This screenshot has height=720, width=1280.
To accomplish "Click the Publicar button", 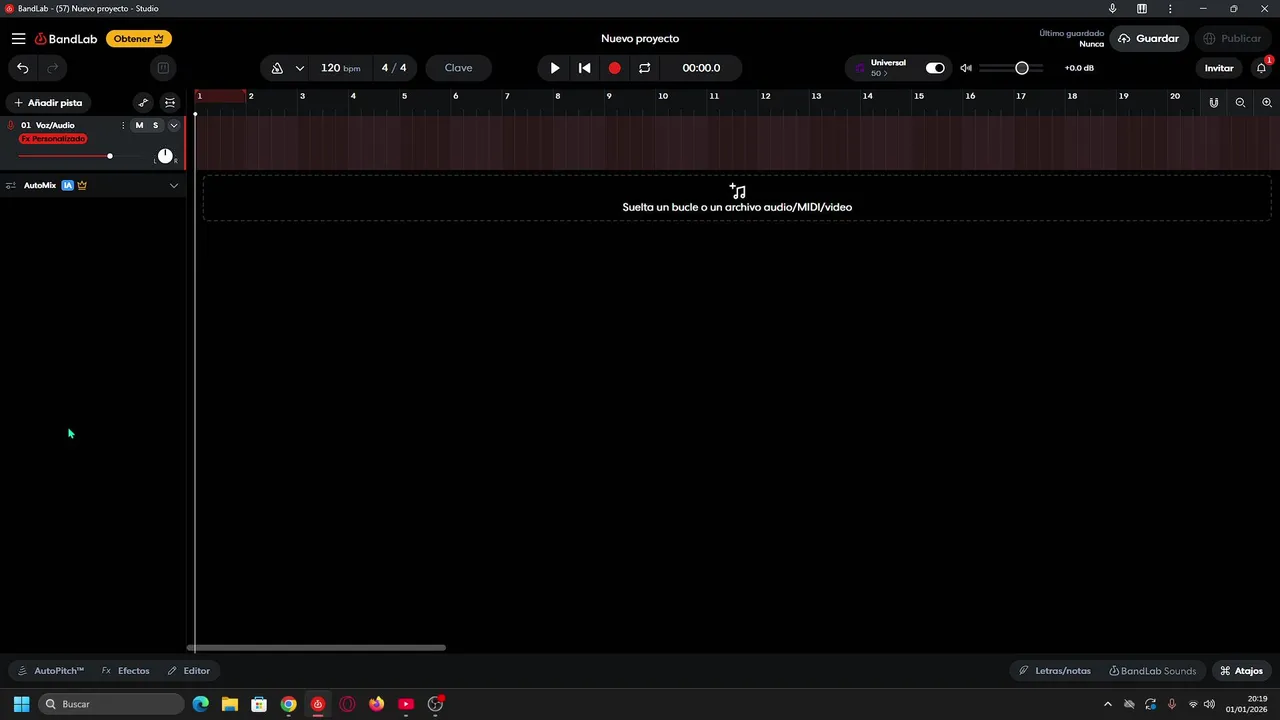I will [x=1232, y=39].
